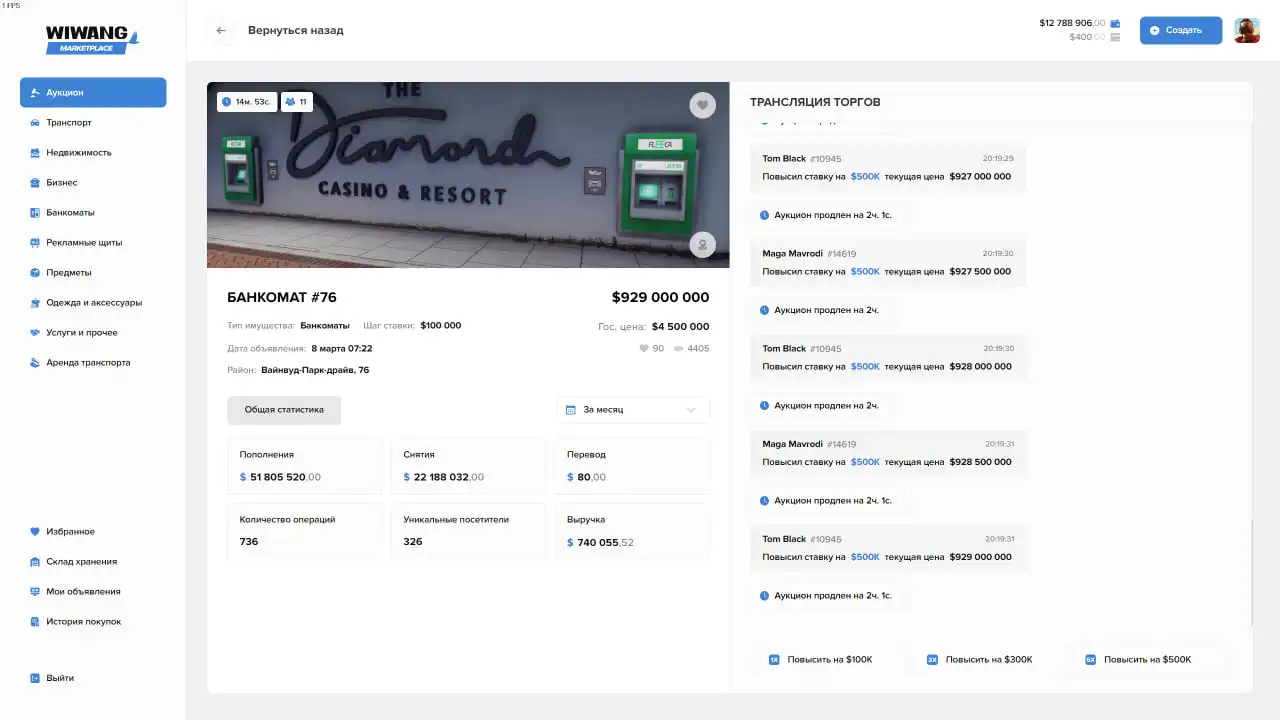This screenshot has width=1280, height=720.
Task: Click the Purchase history icon
Action: pos(35,622)
